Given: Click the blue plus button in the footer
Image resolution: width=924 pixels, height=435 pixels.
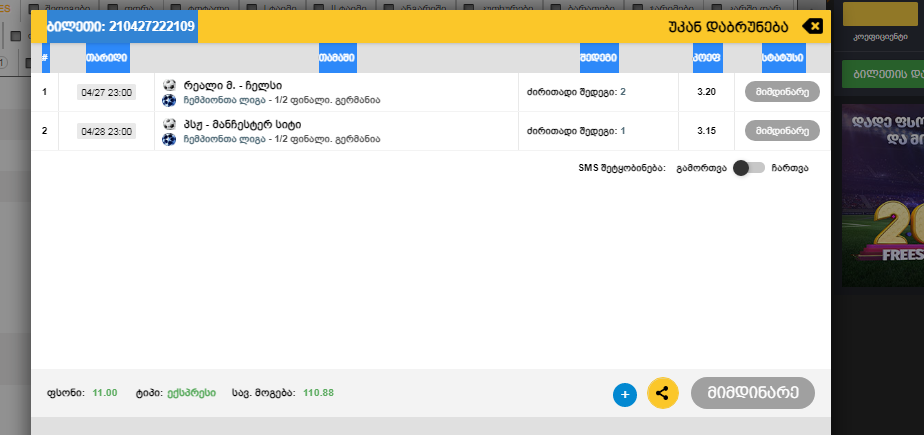Looking at the screenshot, I should pos(625,394).
